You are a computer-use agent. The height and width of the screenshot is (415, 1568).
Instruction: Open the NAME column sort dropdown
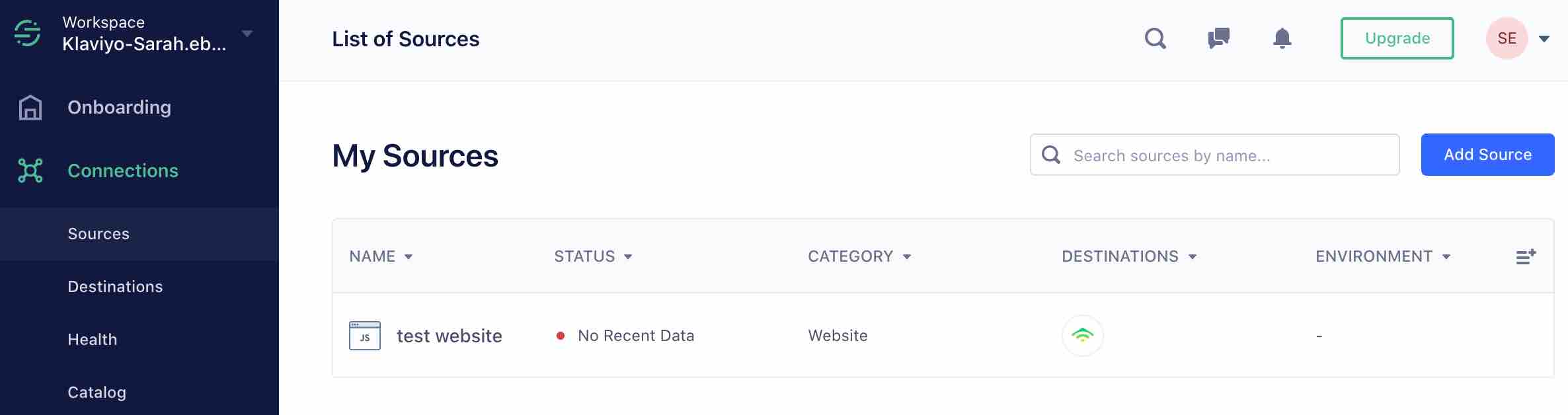(x=409, y=256)
